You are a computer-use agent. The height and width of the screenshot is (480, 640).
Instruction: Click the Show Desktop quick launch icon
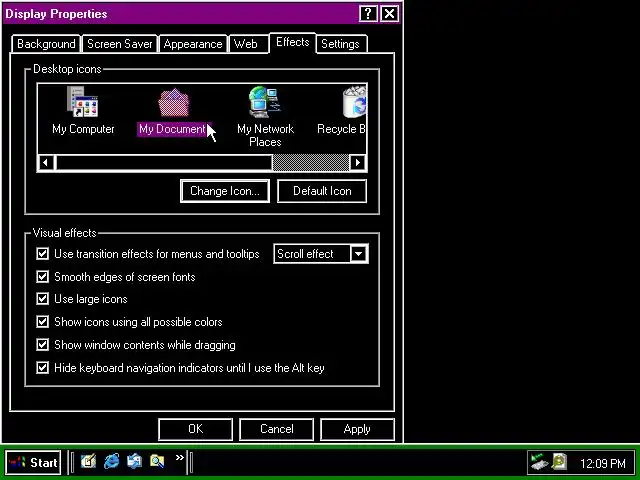[x=88, y=462]
